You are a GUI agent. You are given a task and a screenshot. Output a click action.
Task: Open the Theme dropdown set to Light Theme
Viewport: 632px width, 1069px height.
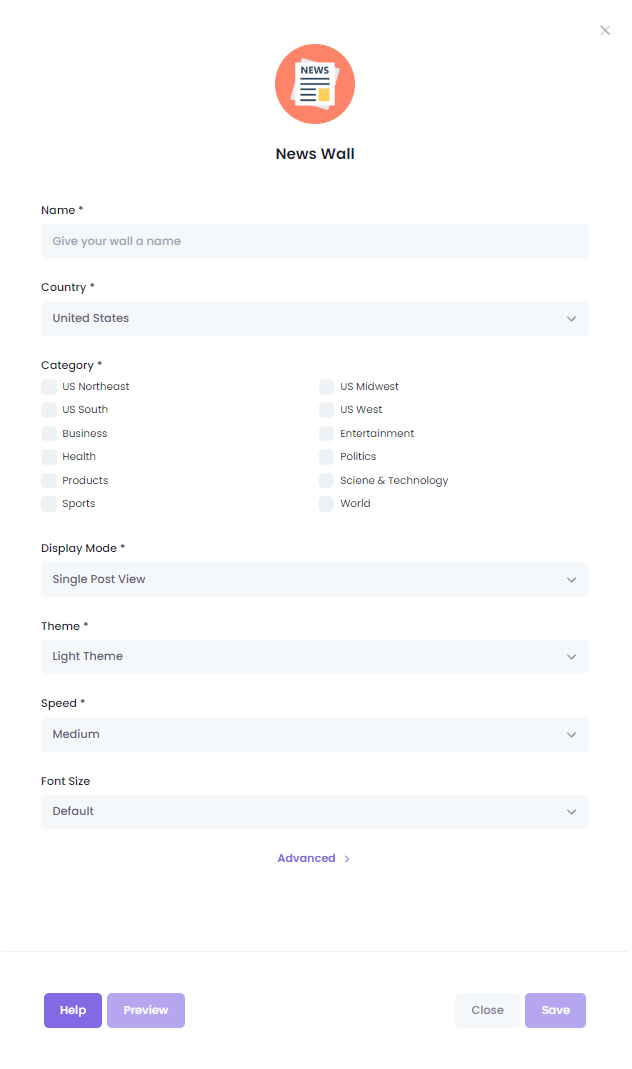click(x=315, y=657)
